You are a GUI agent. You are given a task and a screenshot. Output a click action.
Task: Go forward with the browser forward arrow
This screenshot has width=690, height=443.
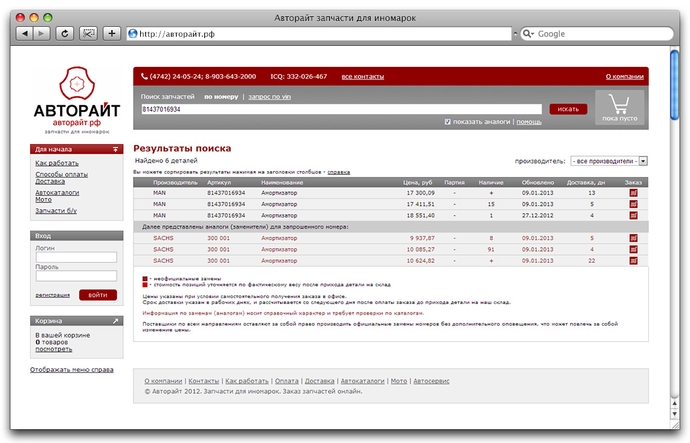pos(41,33)
